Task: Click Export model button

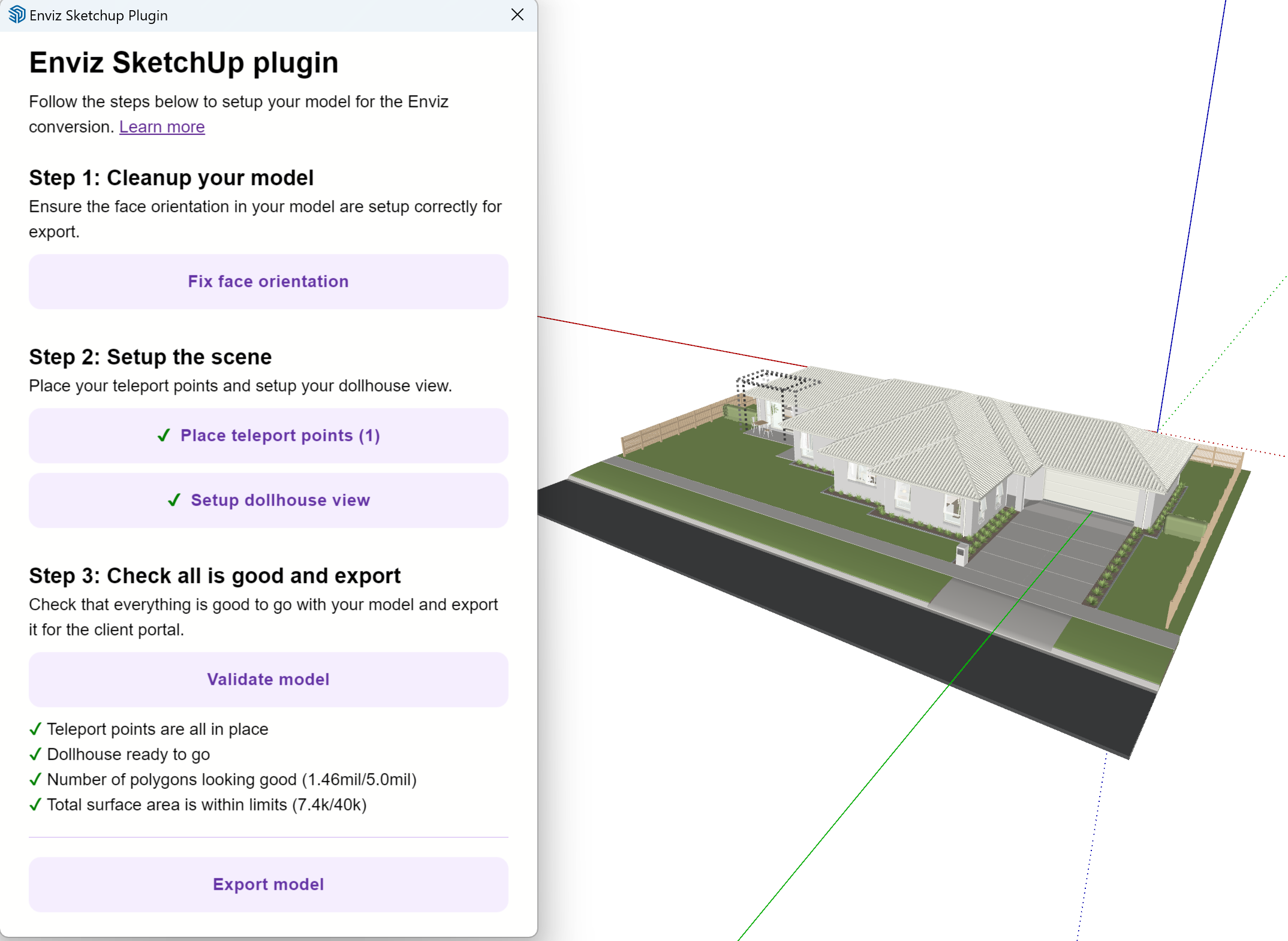Action: click(x=268, y=885)
